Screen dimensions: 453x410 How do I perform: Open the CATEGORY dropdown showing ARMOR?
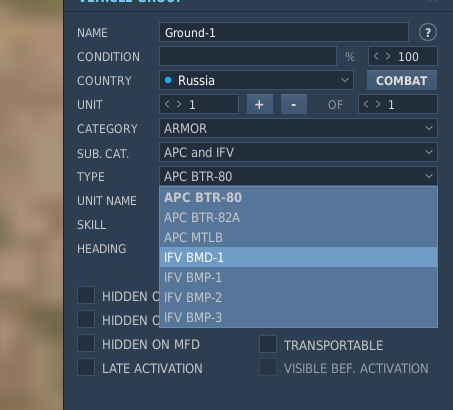[298, 128]
